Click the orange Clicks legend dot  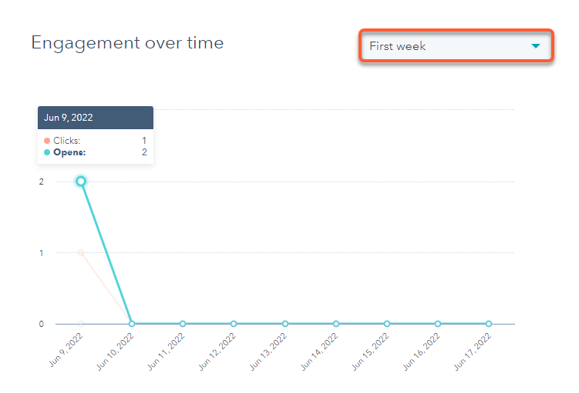coord(47,141)
